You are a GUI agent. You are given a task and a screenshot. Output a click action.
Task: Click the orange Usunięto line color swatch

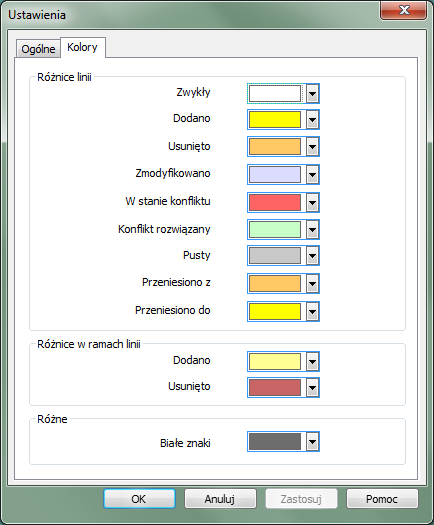[x=275, y=146]
